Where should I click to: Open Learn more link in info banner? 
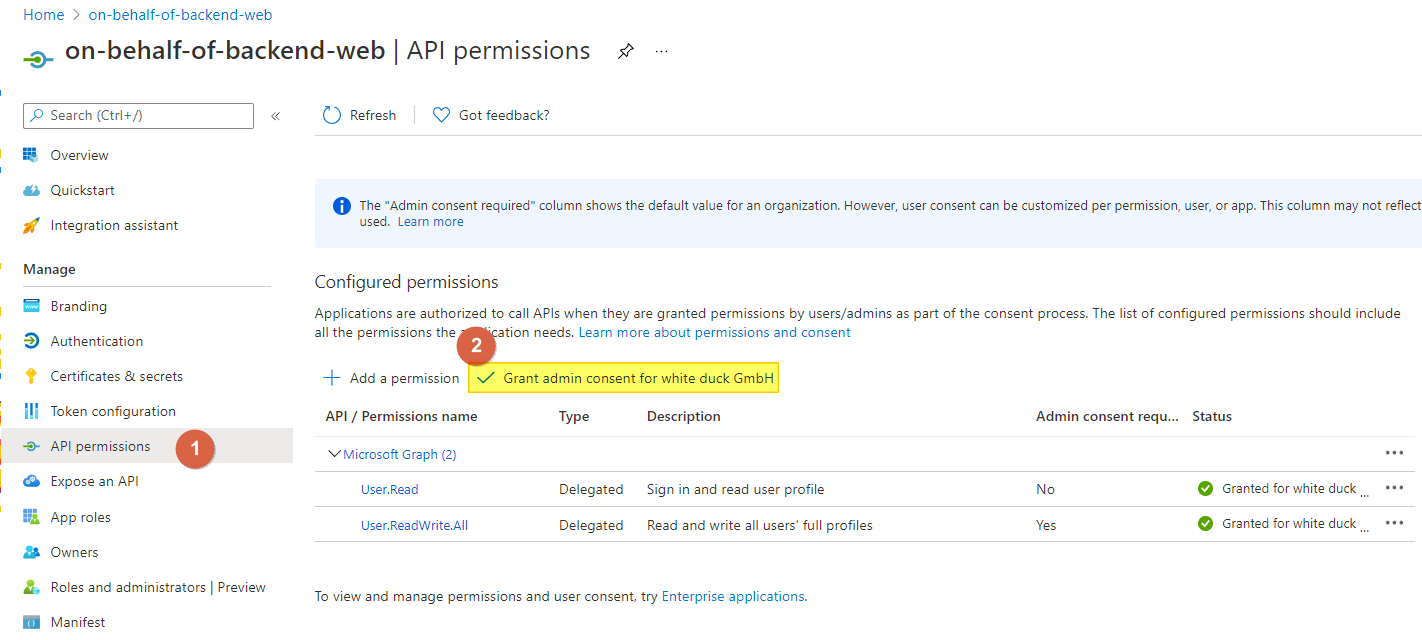[x=430, y=221]
